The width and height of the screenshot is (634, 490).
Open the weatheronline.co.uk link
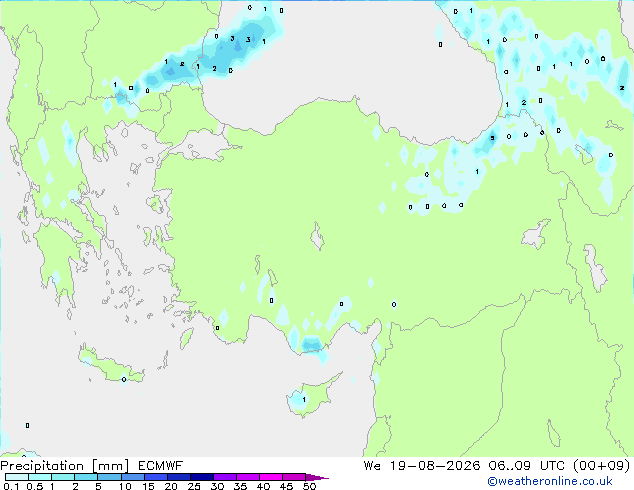coord(550,481)
